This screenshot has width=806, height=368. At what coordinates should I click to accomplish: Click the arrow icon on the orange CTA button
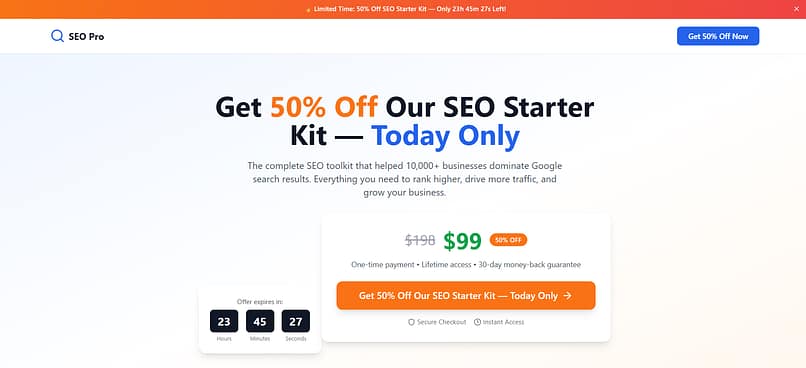point(567,296)
